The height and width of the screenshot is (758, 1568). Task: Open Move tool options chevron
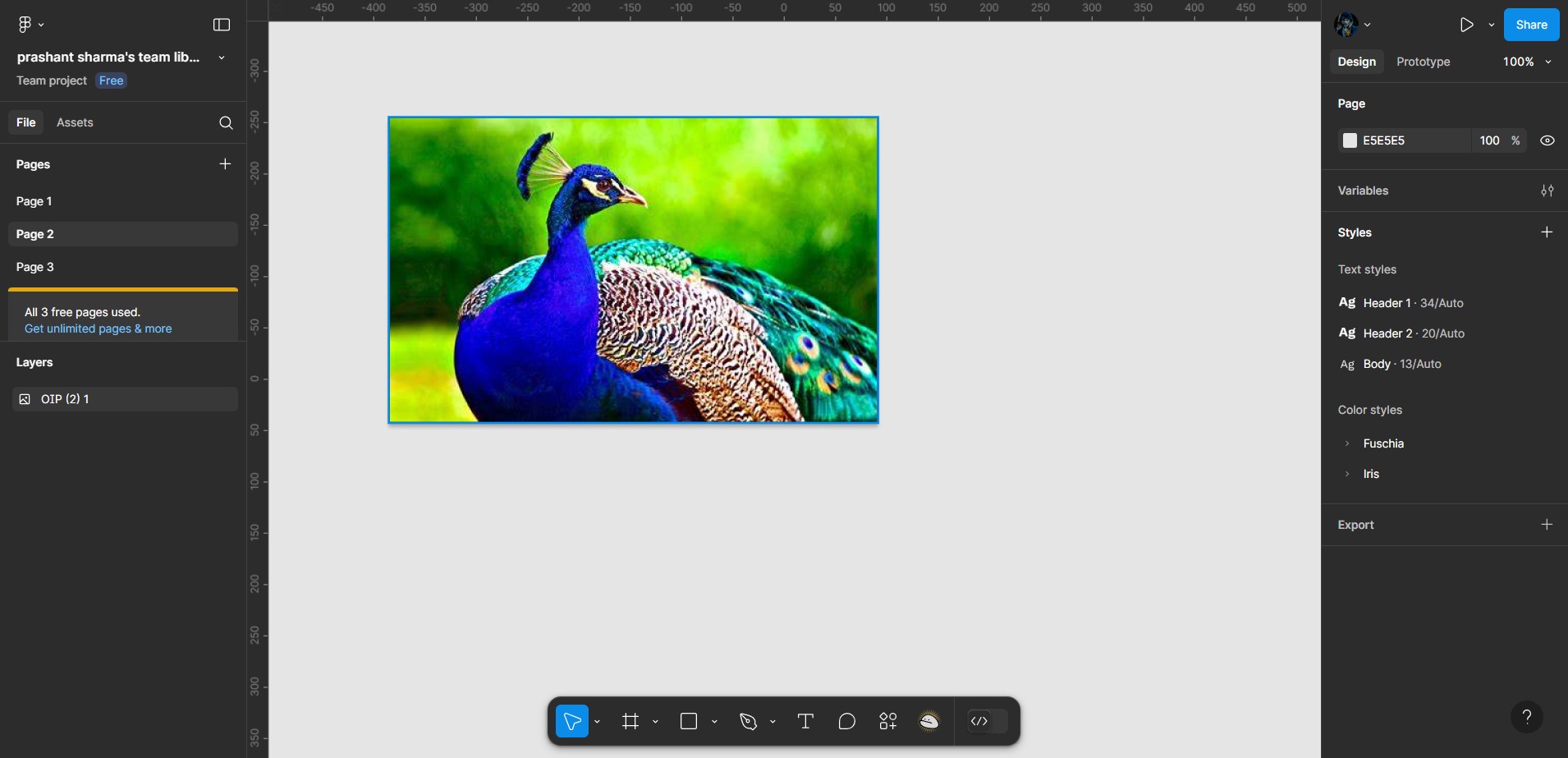597,721
